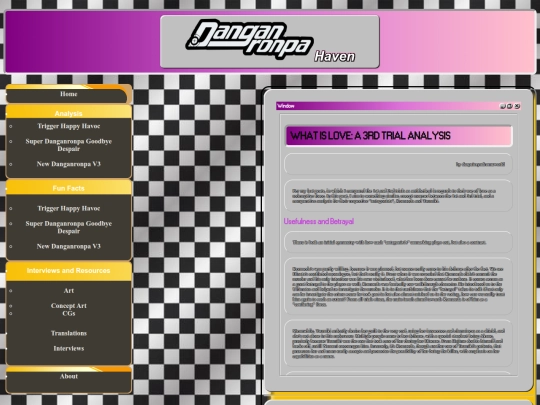Click the author byline box
540x405 pixels.
[x=398, y=164]
